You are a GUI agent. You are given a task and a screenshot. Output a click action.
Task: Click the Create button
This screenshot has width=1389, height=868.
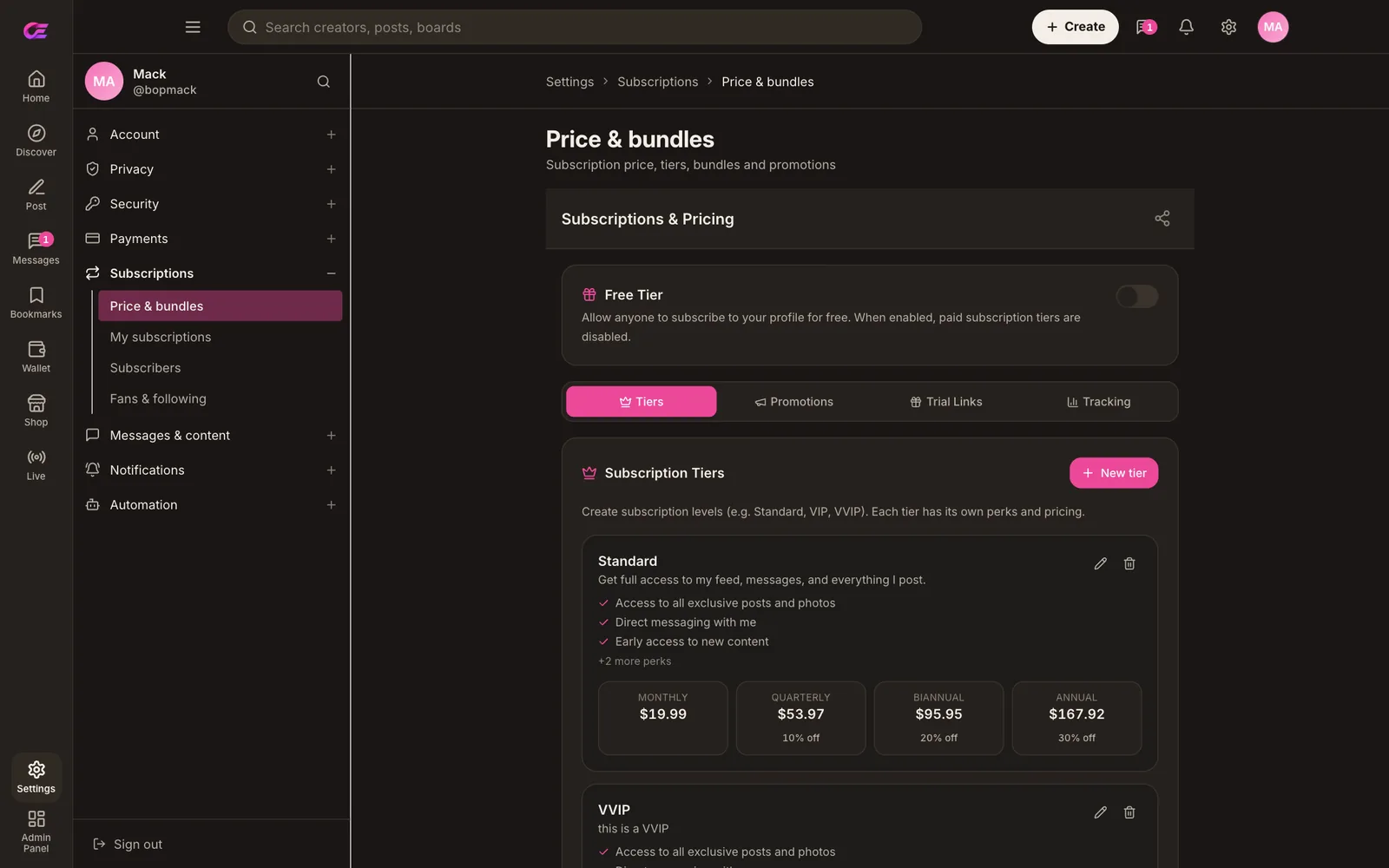(1075, 27)
